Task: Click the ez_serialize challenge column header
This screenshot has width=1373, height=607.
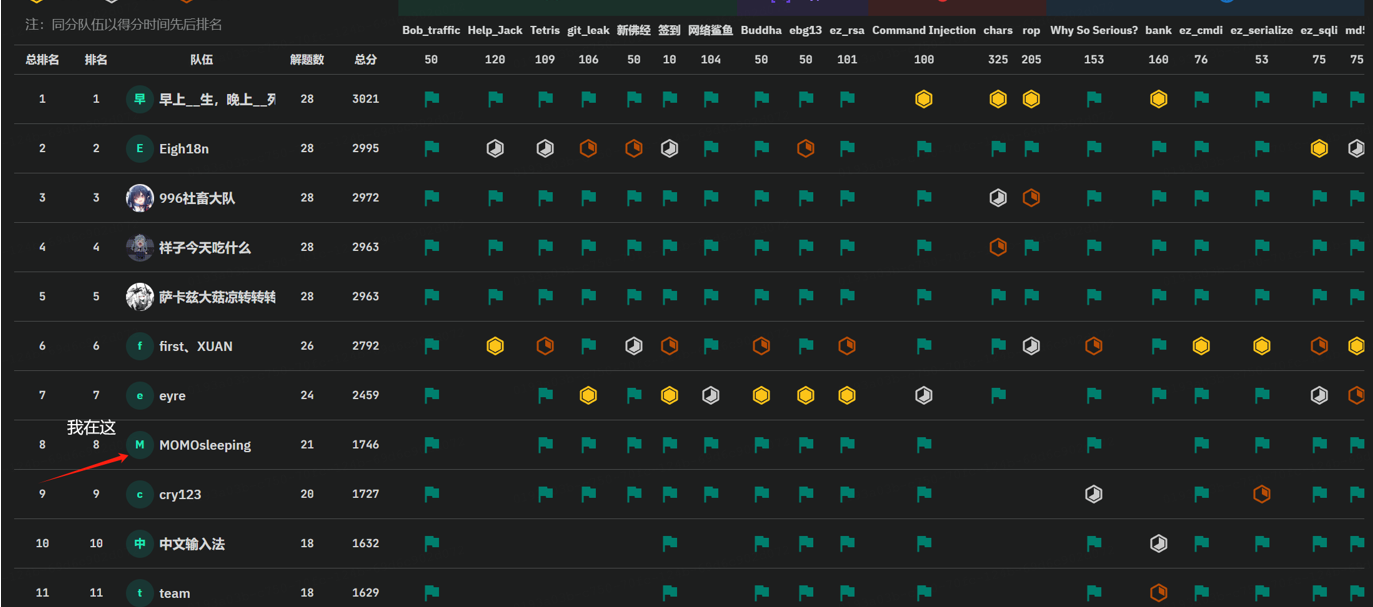Action: pos(1261,30)
